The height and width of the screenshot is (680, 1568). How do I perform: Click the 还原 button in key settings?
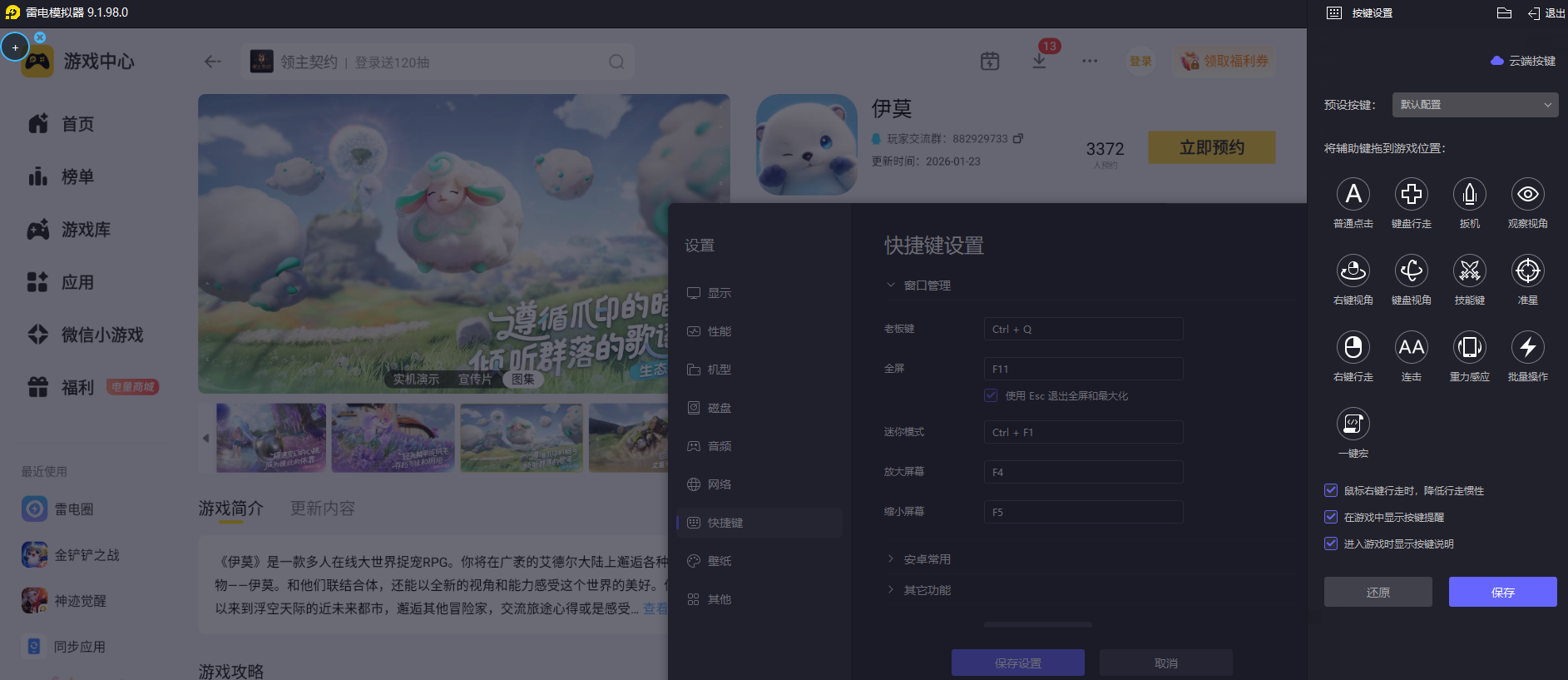[x=1378, y=592]
